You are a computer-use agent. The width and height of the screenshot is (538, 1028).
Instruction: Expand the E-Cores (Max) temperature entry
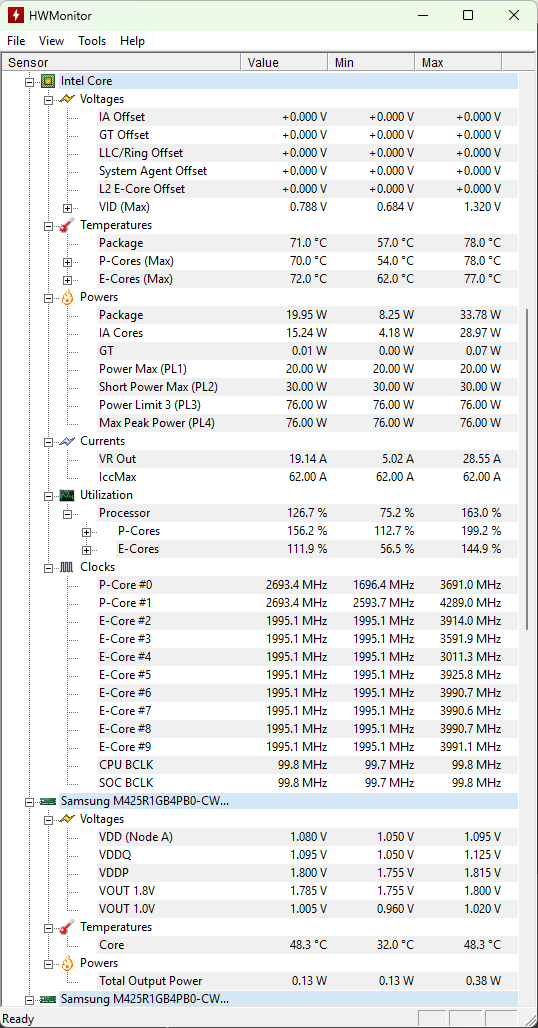(x=67, y=280)
